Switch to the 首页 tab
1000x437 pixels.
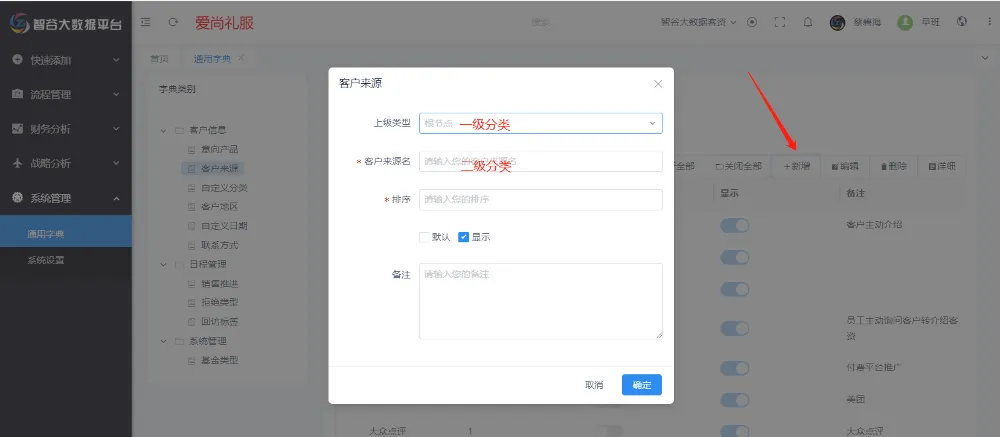(160, 60)
